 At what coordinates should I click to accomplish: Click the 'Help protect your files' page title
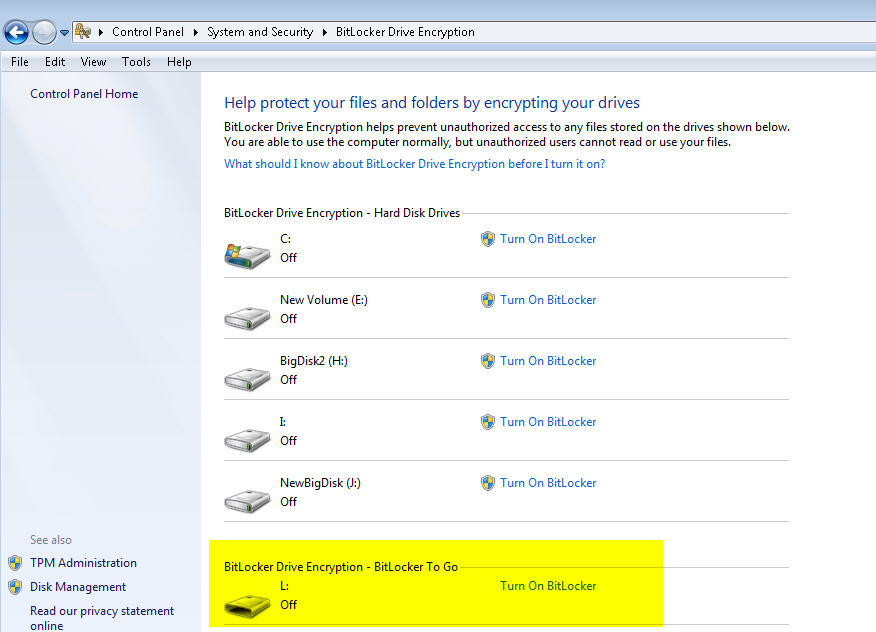(x=432, y=103)
